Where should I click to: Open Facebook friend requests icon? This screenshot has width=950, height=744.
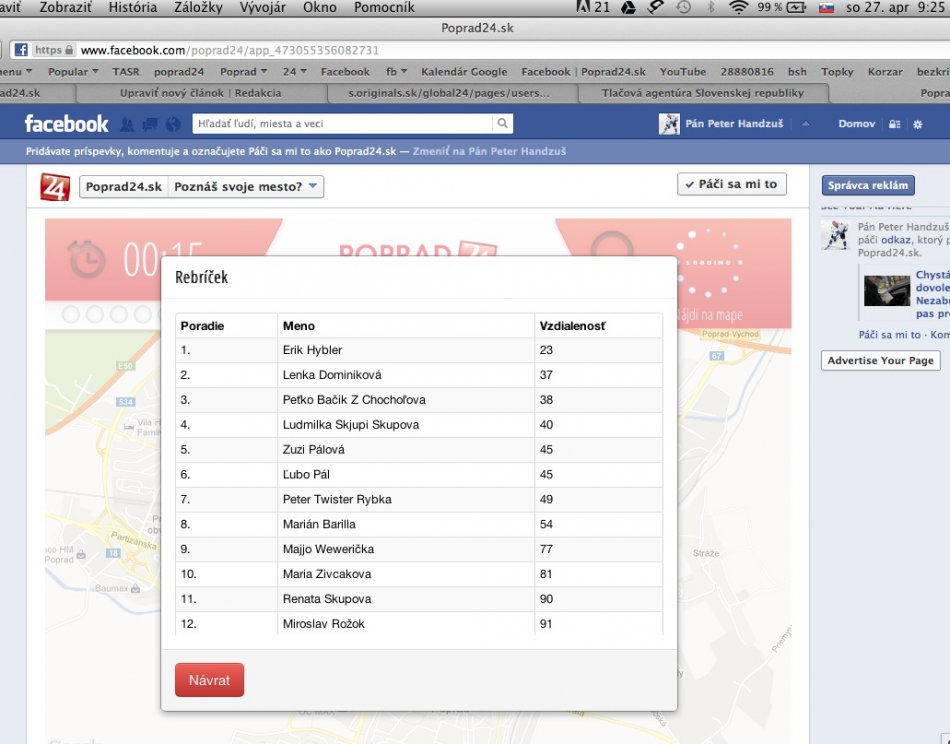click(x=127, y=124)
